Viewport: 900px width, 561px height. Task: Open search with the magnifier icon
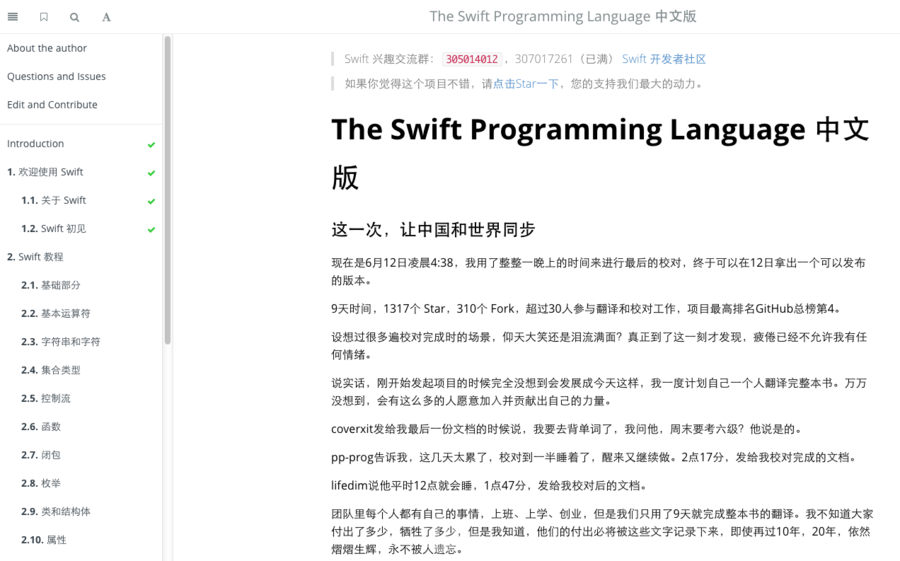point(75,17)
